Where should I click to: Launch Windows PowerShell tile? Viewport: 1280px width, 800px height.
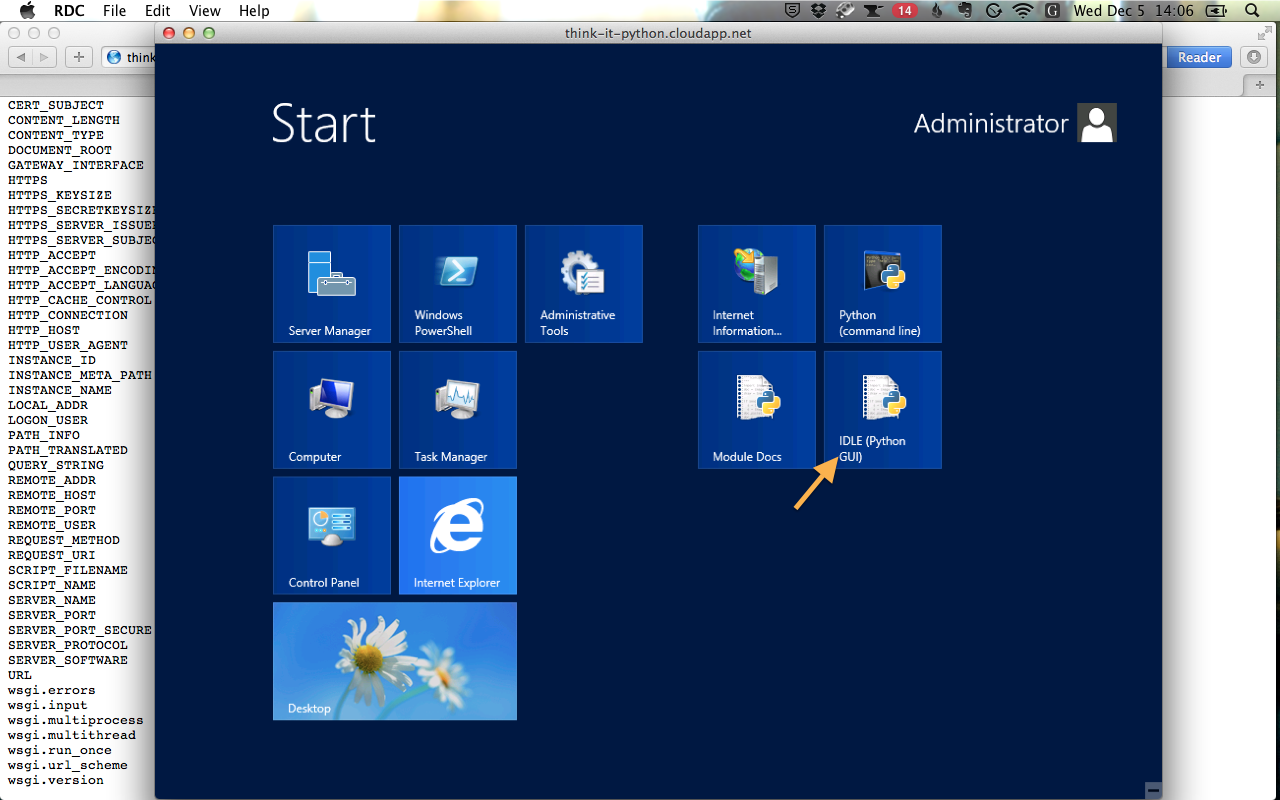coord(458,284)
